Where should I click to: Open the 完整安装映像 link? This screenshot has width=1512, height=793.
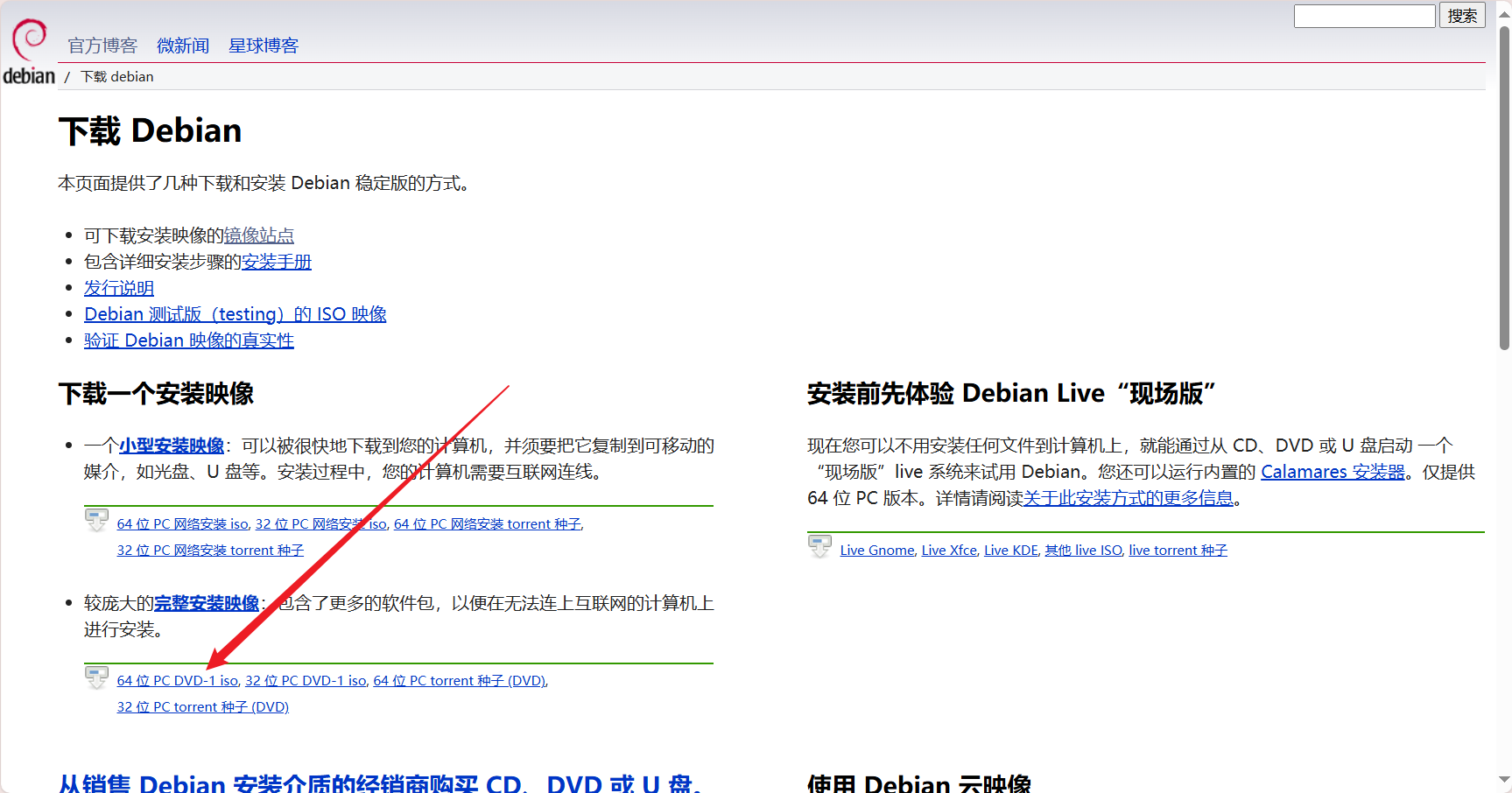coord(207,603)
